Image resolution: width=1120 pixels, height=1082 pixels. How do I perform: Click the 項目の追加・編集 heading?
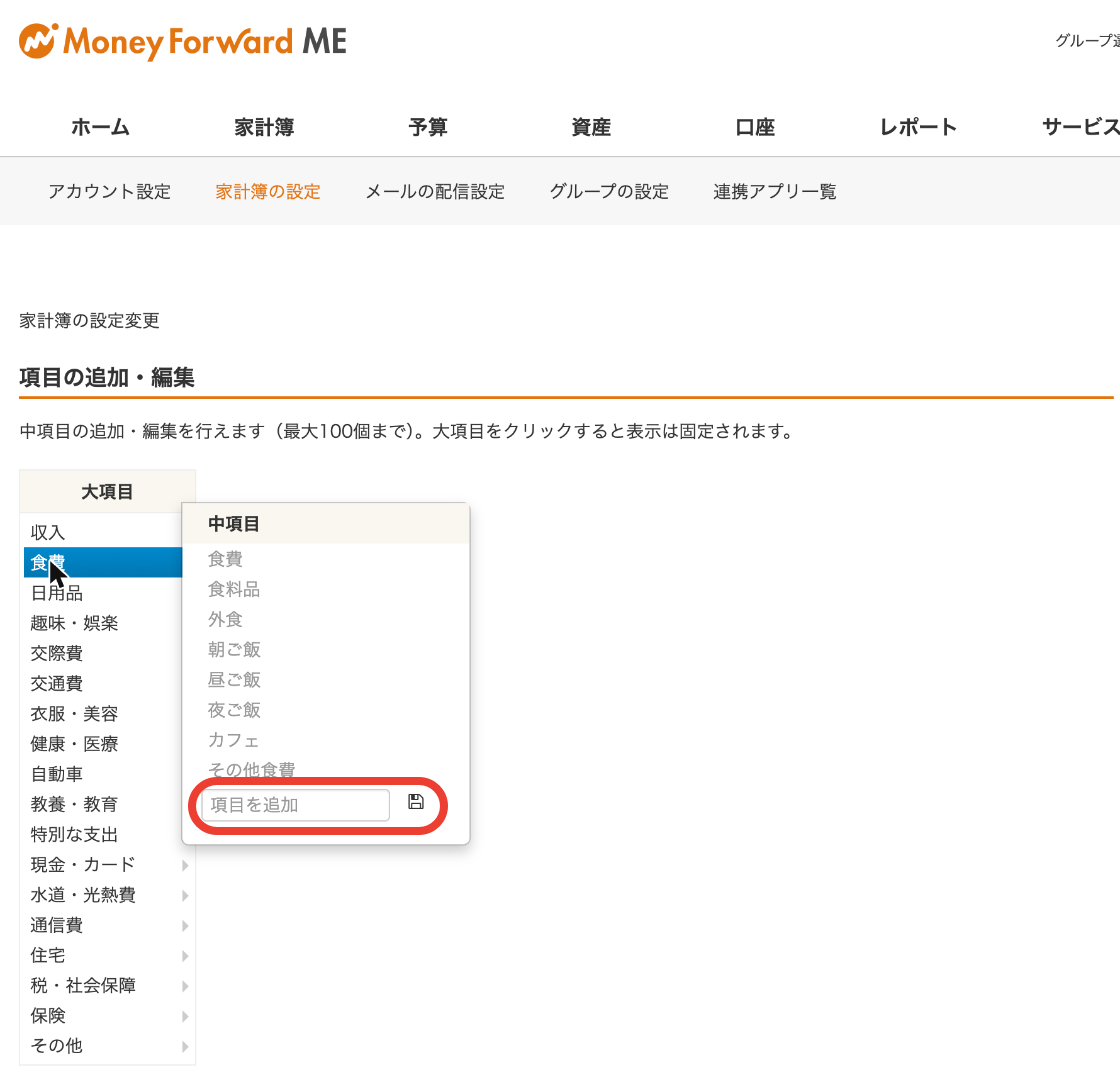tap(107, 377)
